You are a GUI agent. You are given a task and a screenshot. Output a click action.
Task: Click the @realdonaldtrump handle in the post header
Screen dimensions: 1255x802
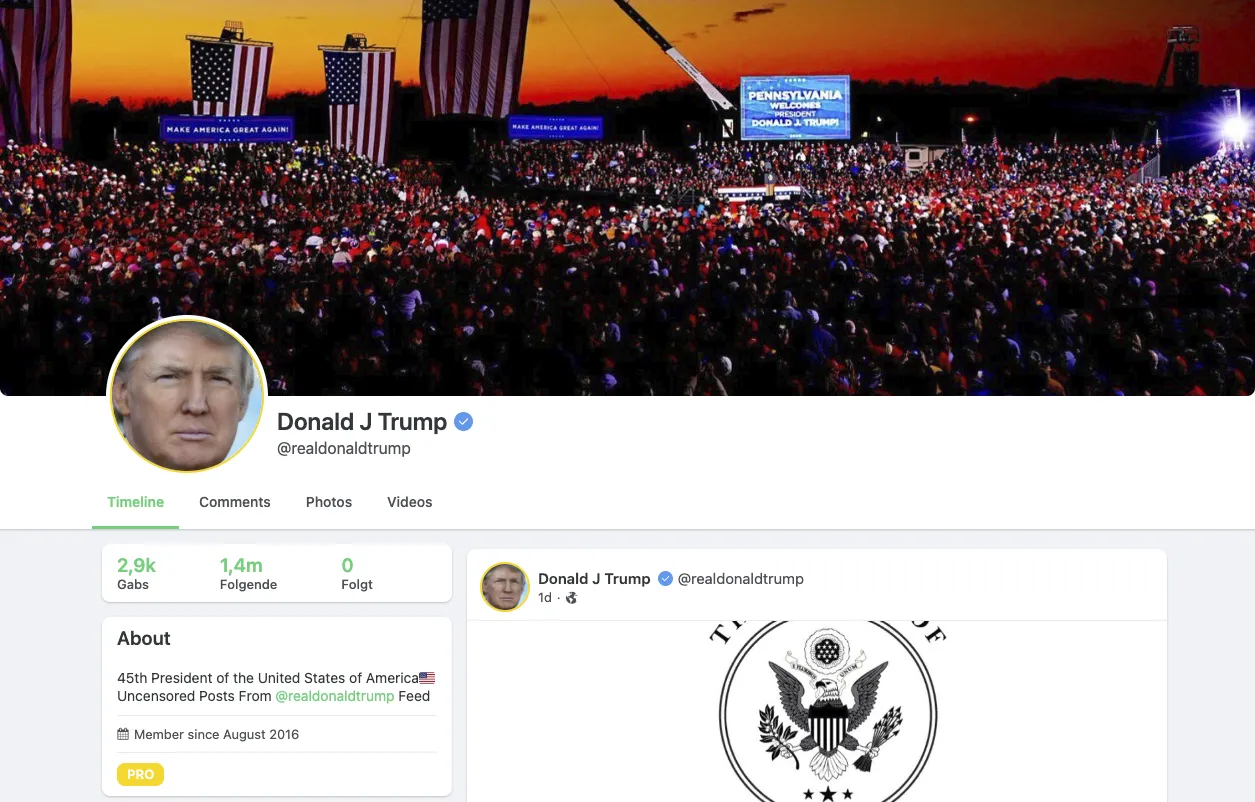[x=741, y=578]
